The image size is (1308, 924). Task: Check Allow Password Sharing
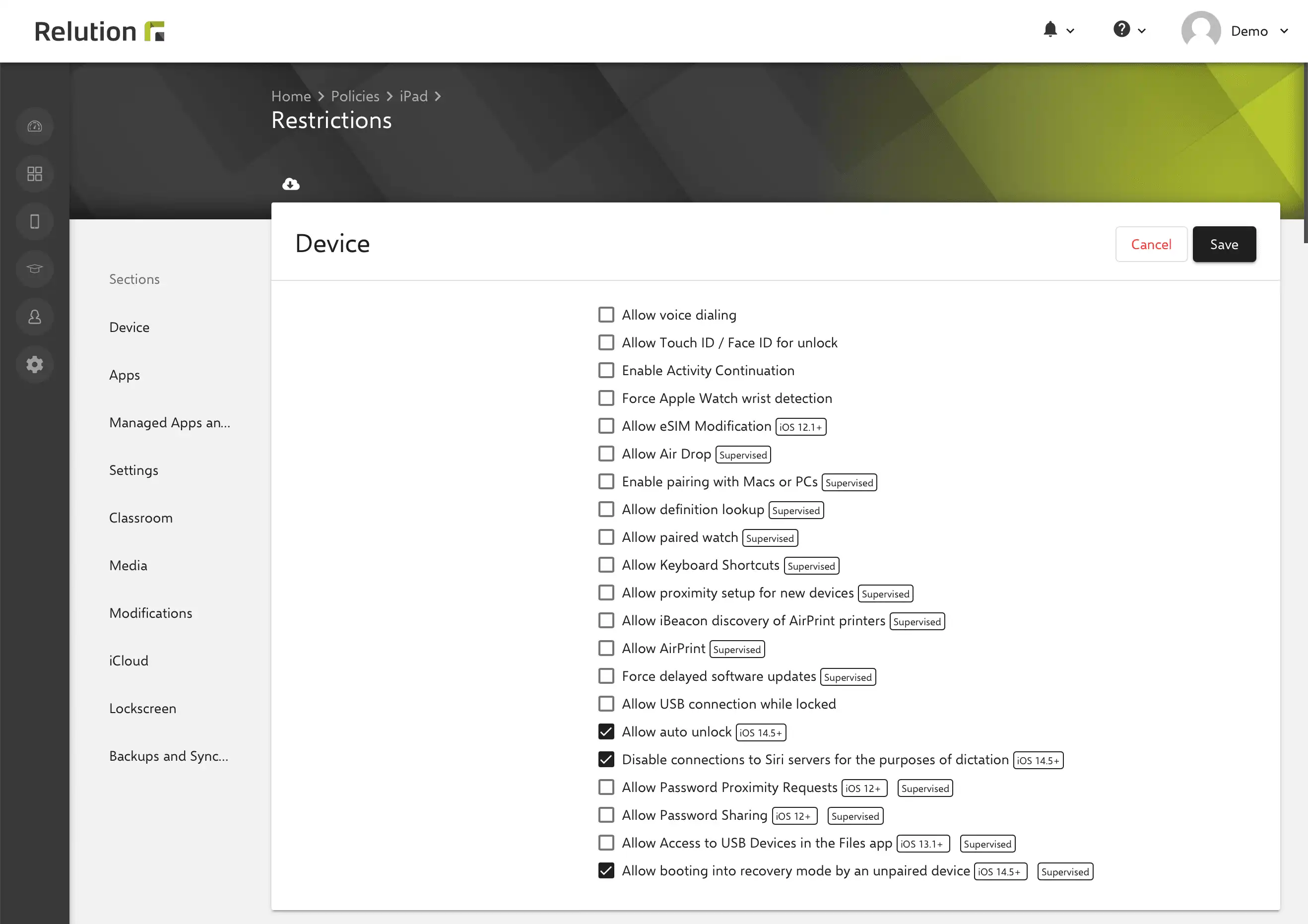606,815
